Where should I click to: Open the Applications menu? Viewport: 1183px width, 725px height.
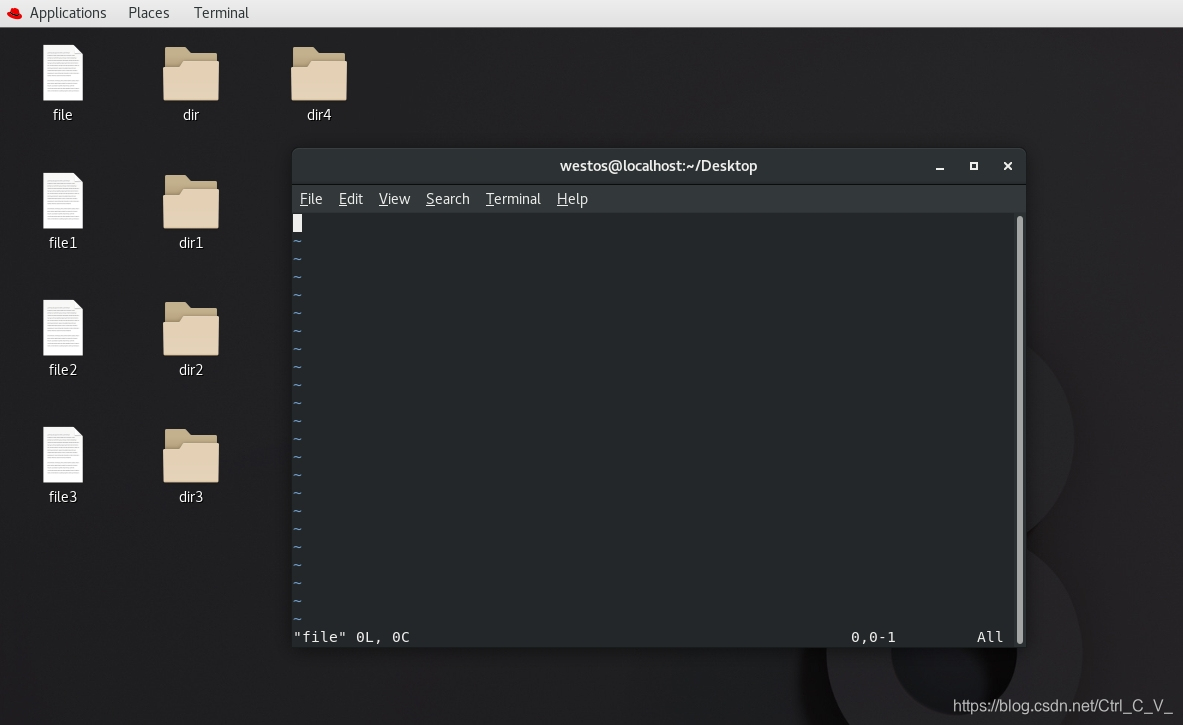pos(68,13)
